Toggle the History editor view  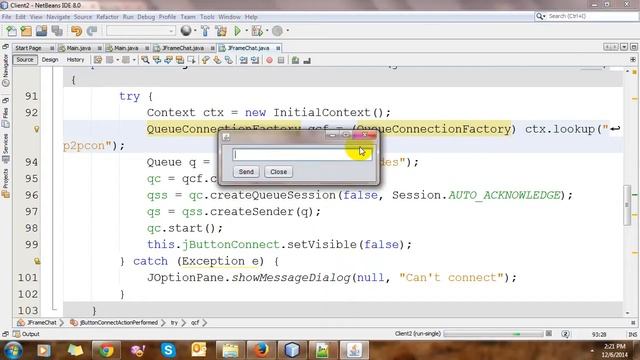click(x=75, y=60)
